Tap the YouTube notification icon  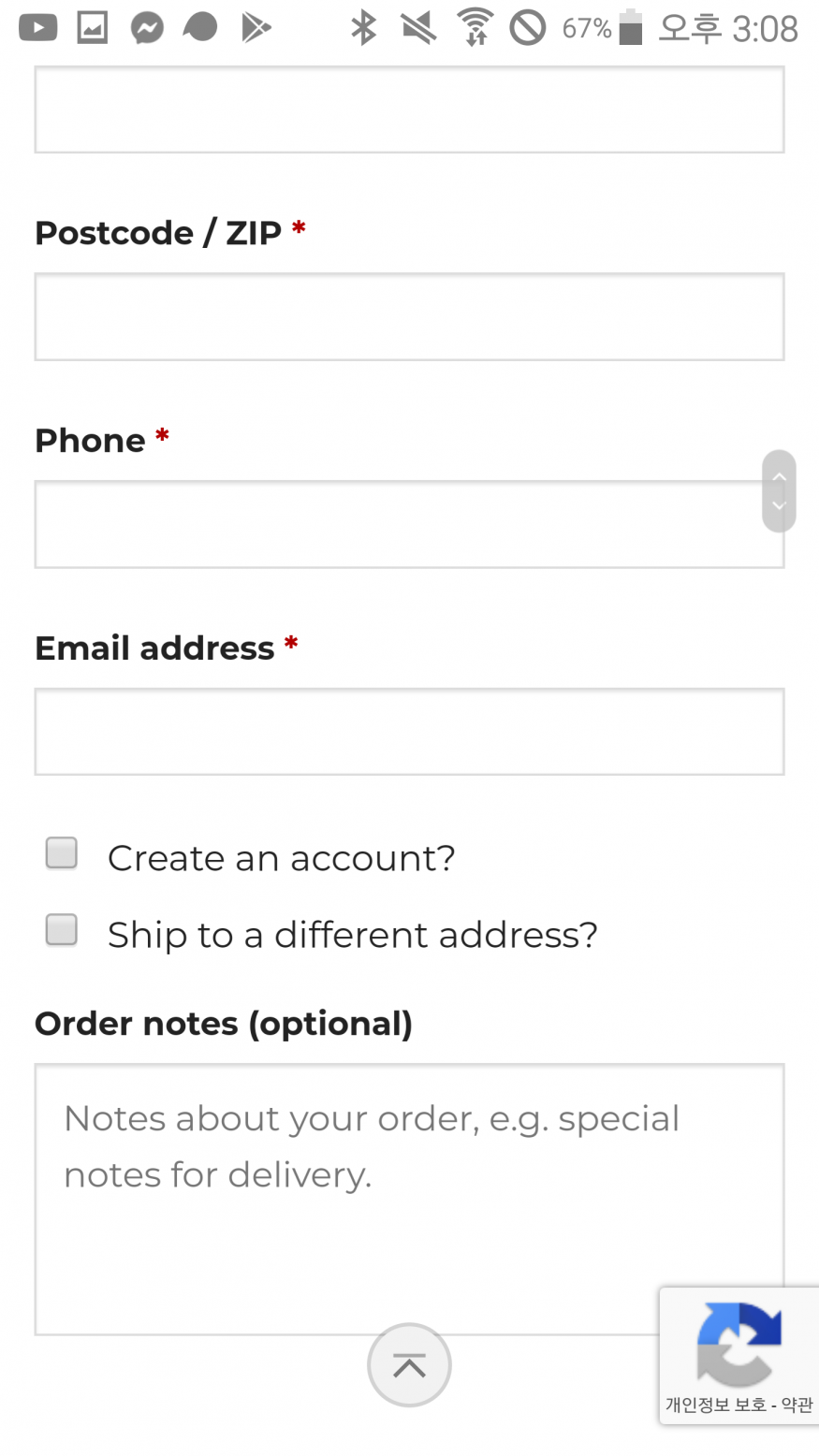click(x=37, y=28)
